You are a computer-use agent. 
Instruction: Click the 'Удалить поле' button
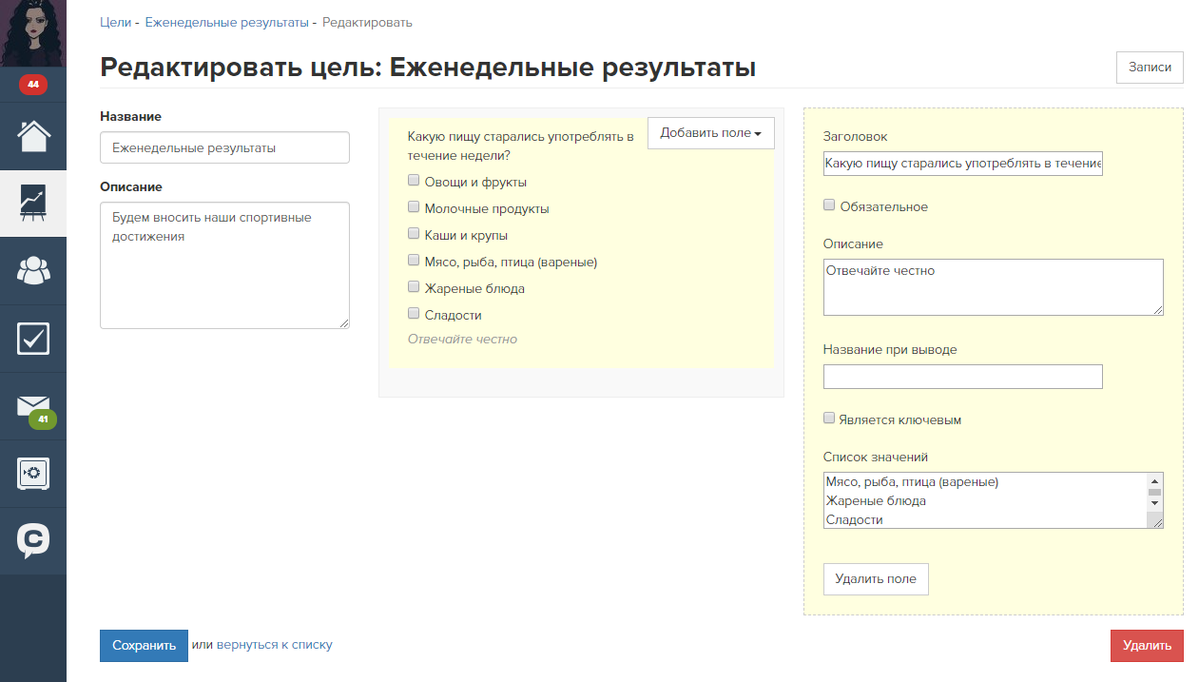point(875,579)
